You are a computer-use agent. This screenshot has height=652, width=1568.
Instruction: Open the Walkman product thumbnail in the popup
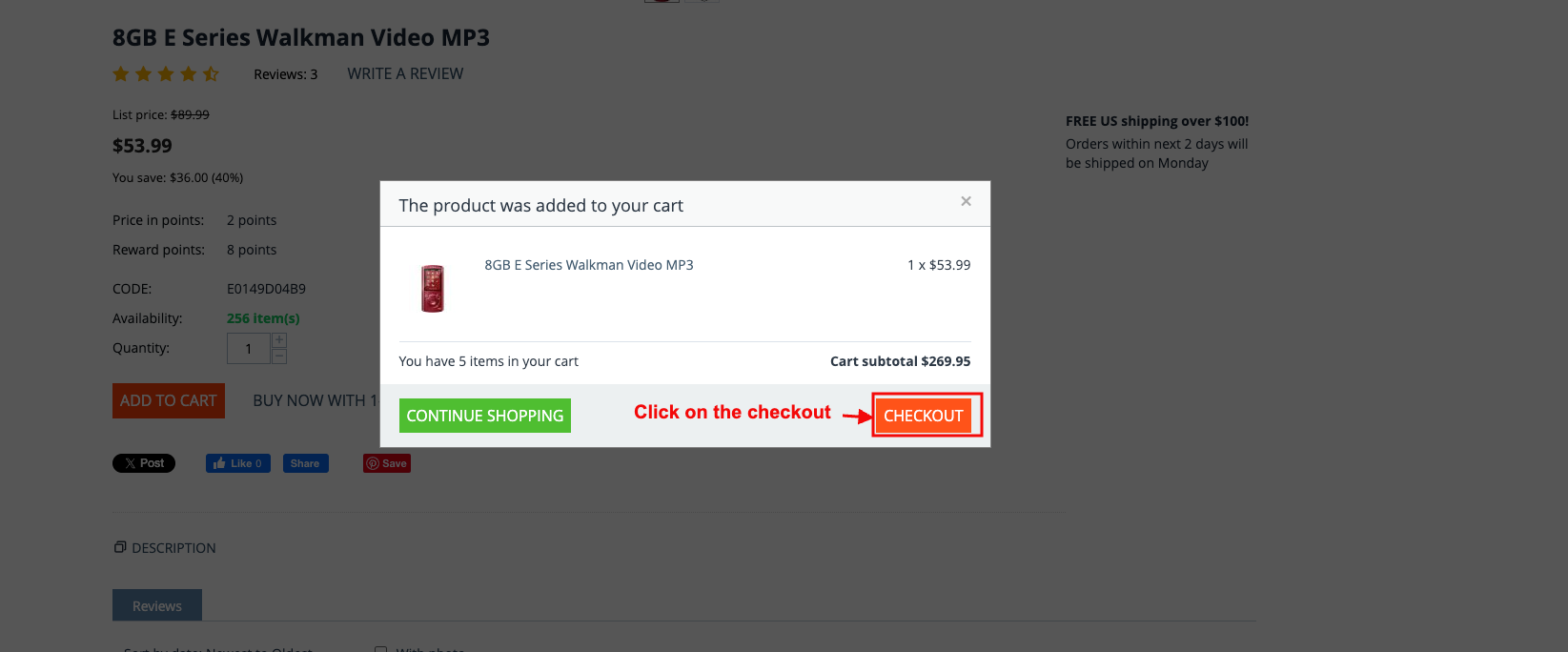(x=433, y=288)
